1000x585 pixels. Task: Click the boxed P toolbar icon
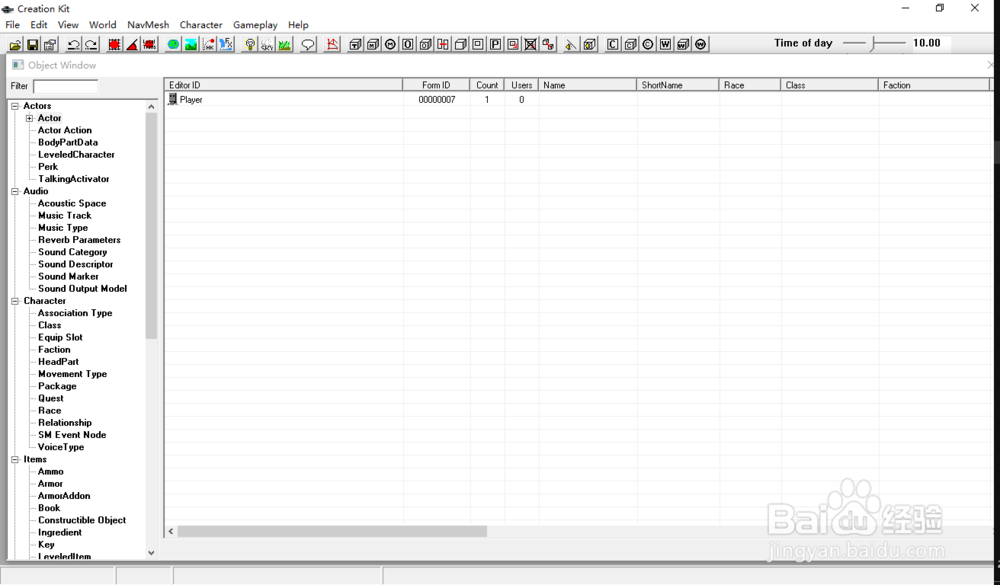coord(496,44)
